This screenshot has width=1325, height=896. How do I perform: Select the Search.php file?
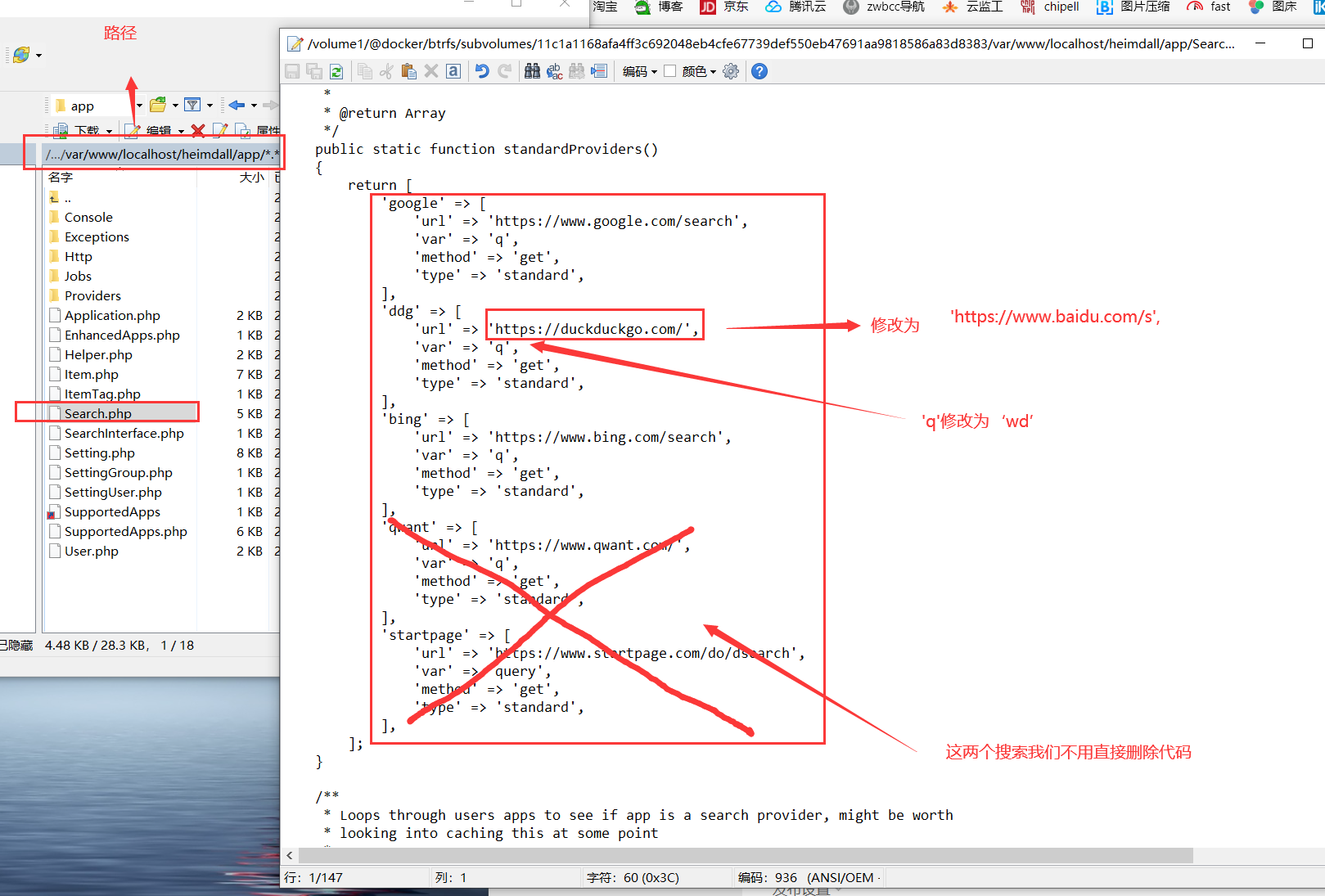click(x=98, y=413)
